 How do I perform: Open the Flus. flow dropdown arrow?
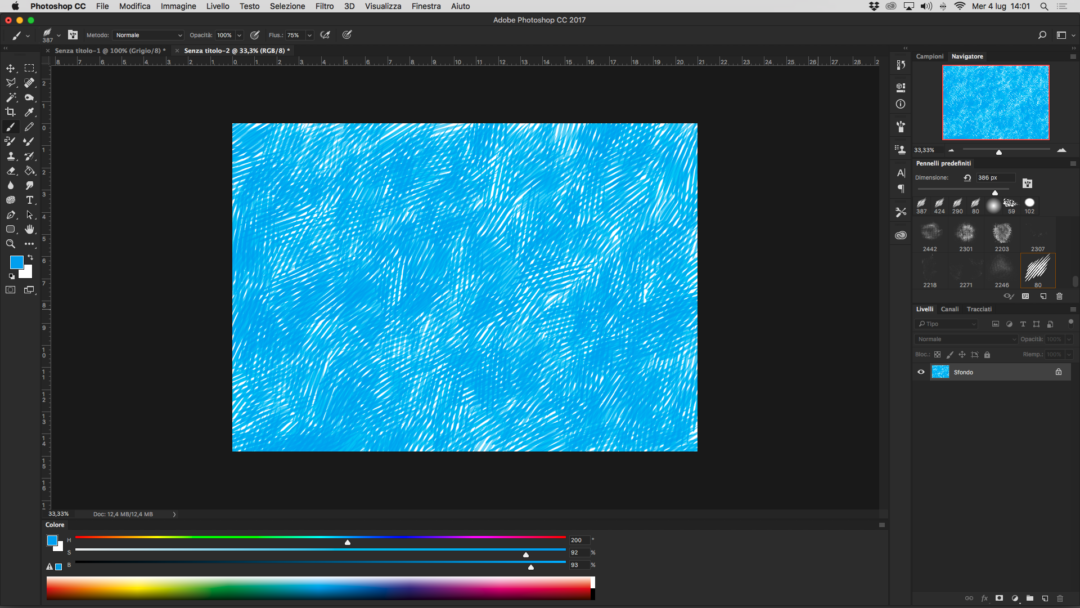(x=309, y=35)
